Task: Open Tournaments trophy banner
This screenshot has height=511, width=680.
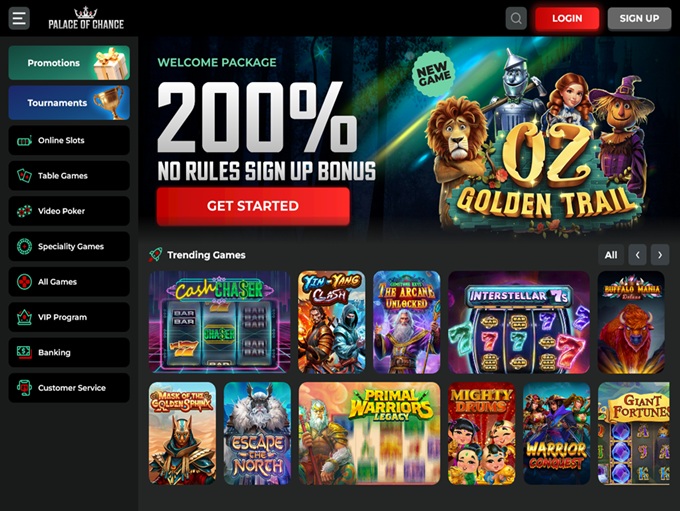Action: point(69,102)
